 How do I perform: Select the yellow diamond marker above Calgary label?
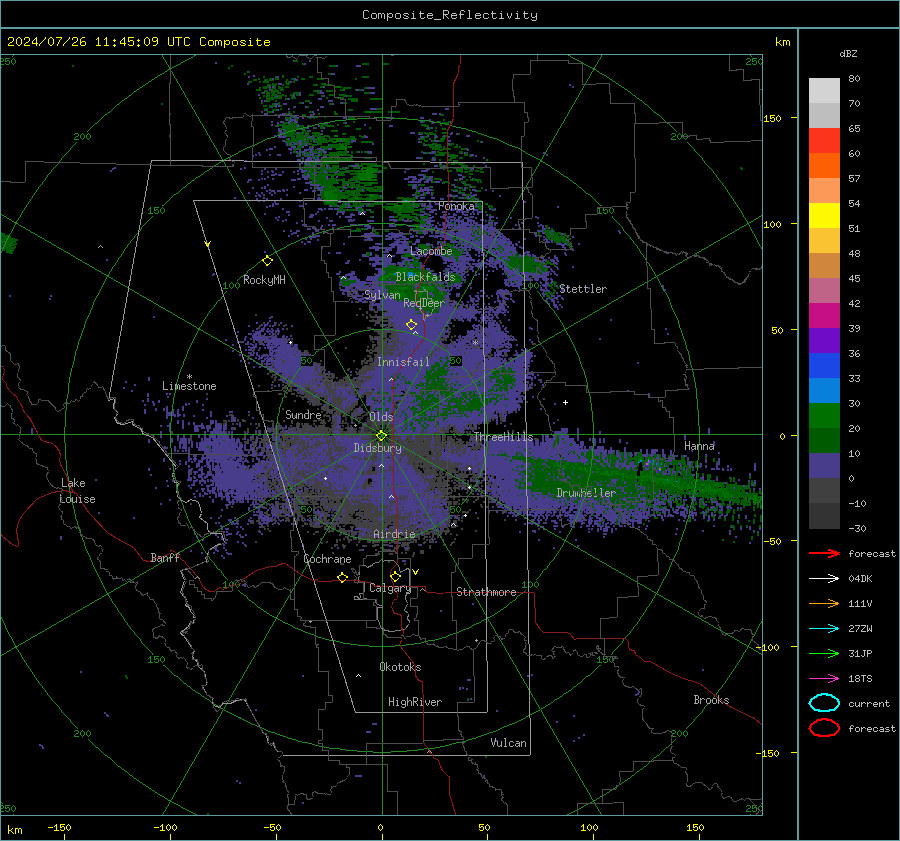(395, 576)
